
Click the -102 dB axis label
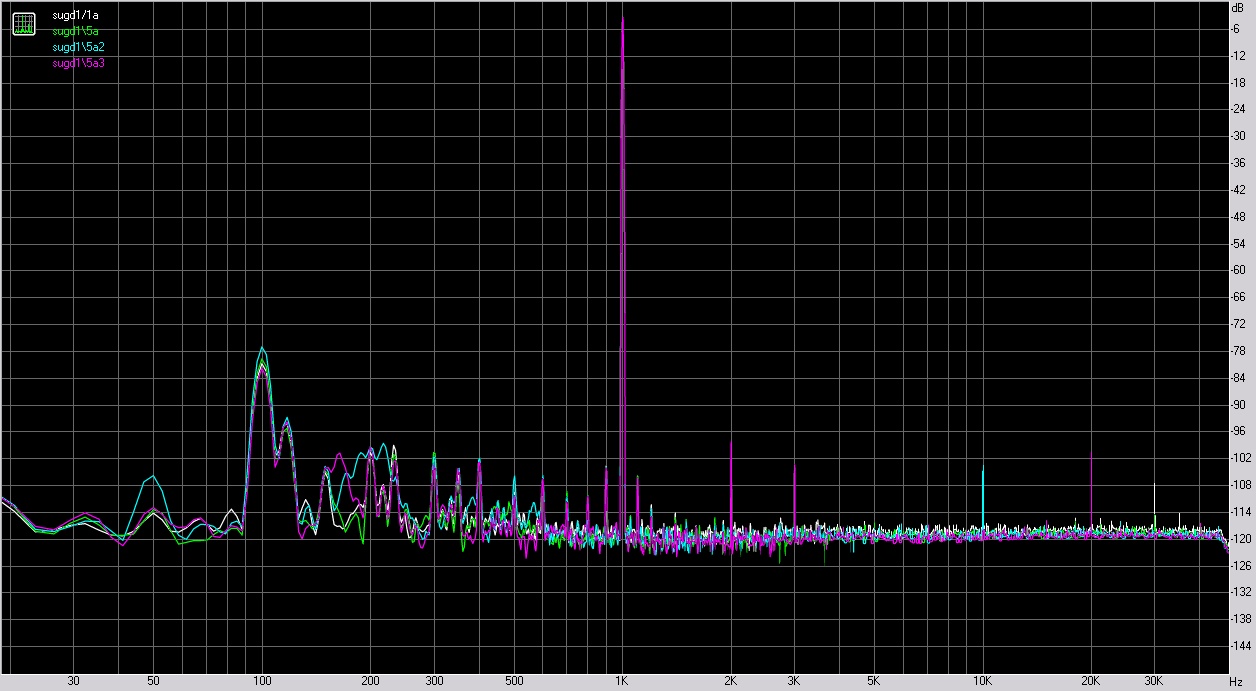[1242, 459]
